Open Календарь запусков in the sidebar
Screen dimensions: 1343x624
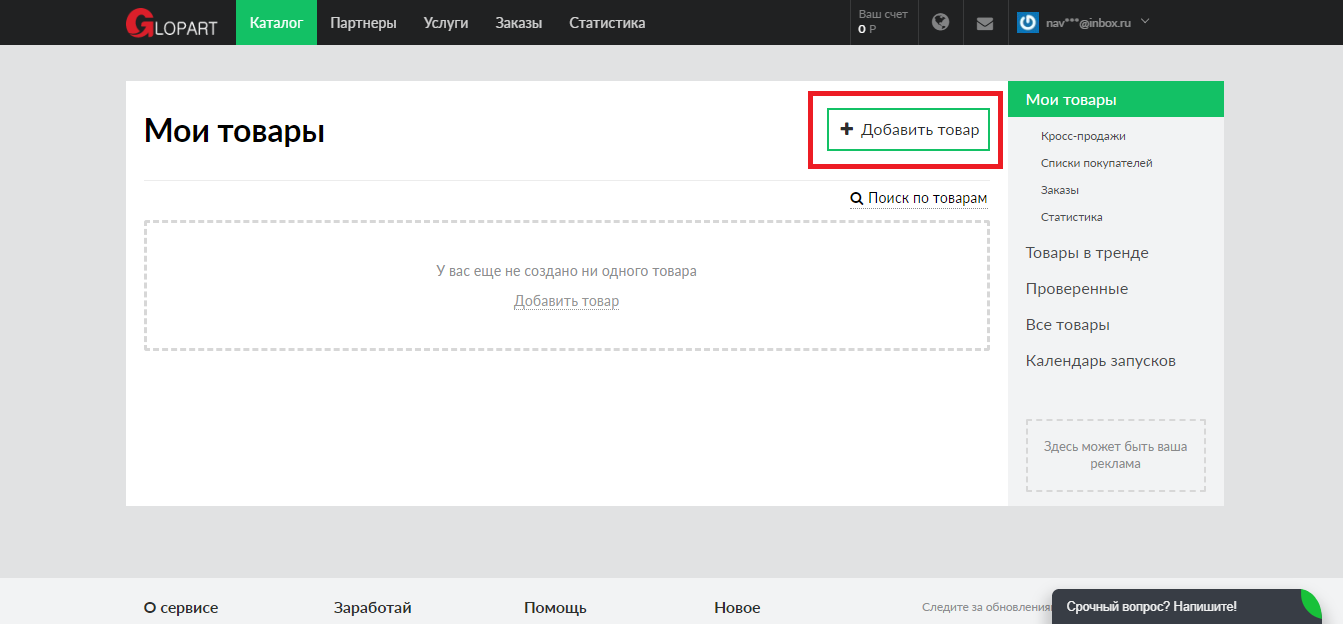pyautogui.click(x=1100, y=361)
